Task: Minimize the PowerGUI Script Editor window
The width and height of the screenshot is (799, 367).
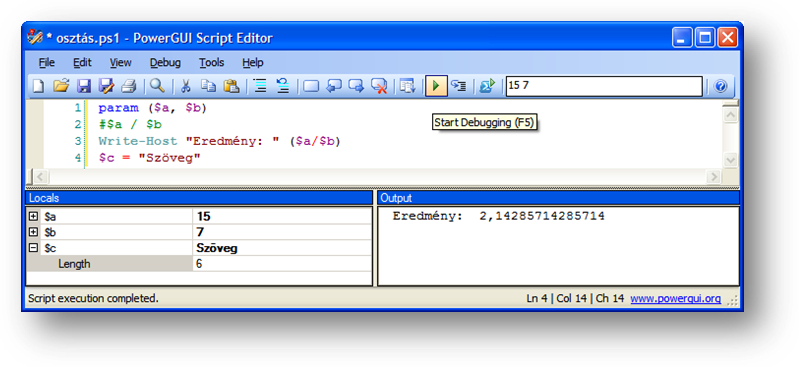Action: (x=682, y=38)
